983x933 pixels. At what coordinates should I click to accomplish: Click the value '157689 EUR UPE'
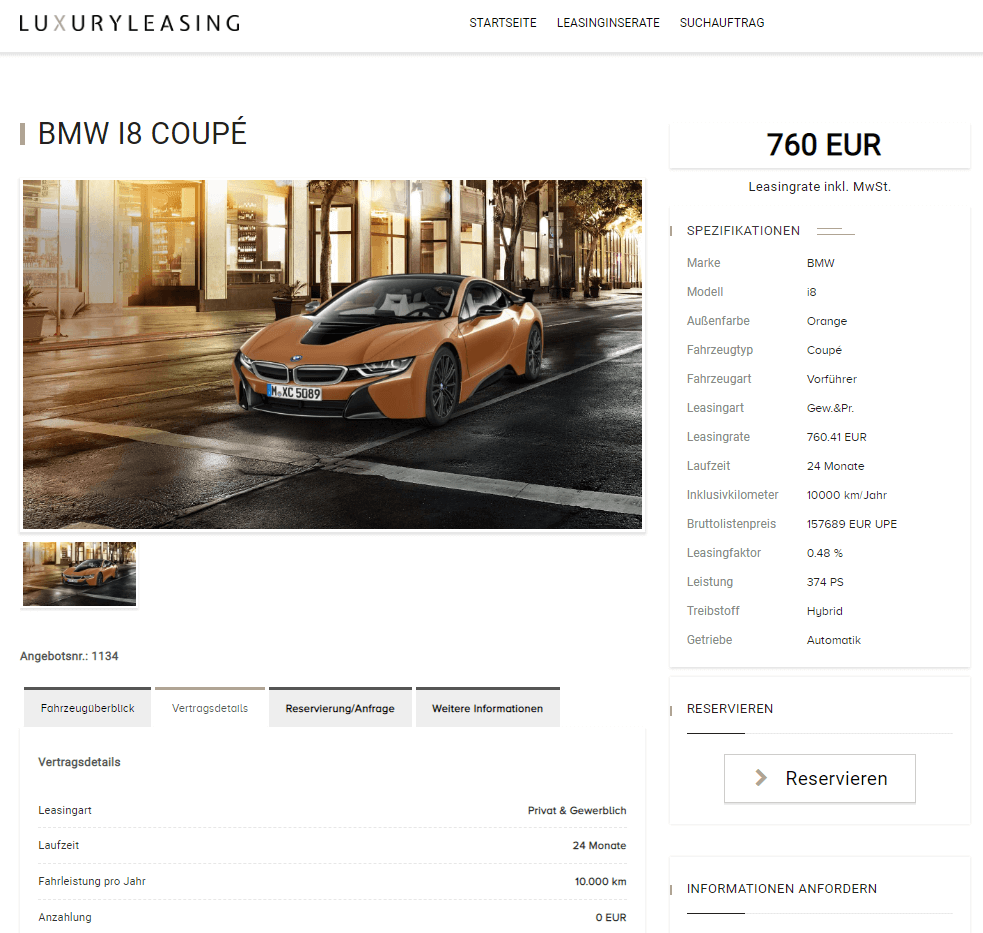pyautogui.click(x=851, y=524)
